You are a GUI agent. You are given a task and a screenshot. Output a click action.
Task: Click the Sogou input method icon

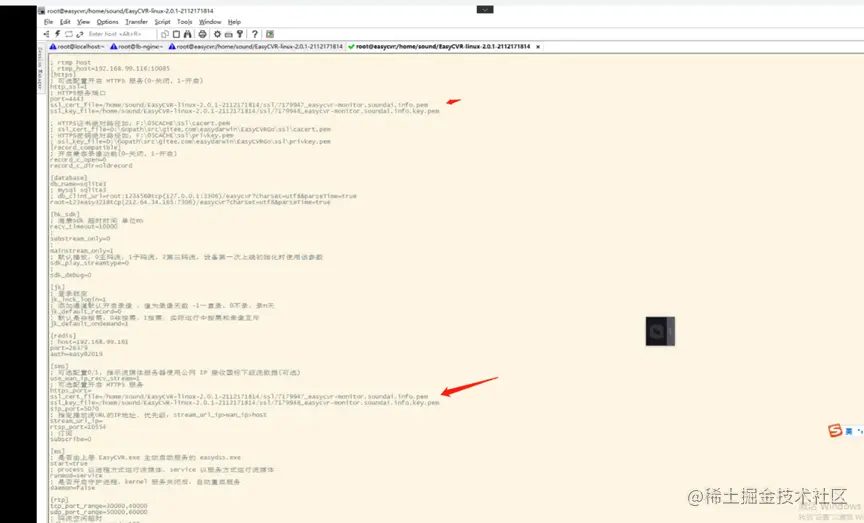pyautogui.click(x=835, y=430)
